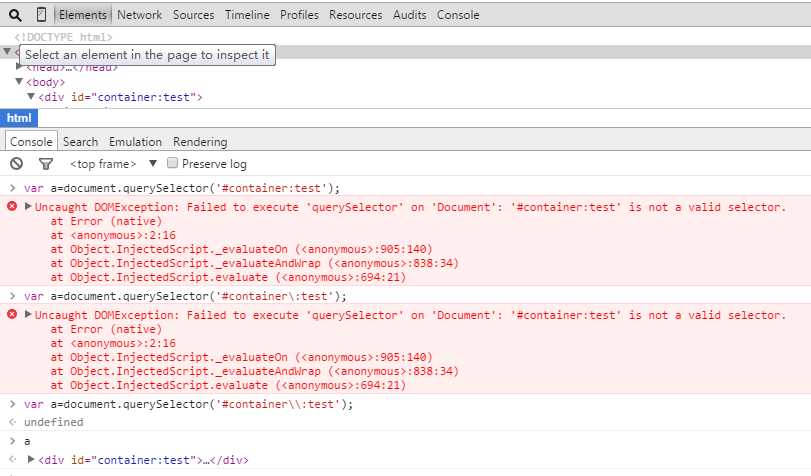Screen dimensions: 811x476
Task: Toggle the device mode phone icon
Action: (41, 15)
